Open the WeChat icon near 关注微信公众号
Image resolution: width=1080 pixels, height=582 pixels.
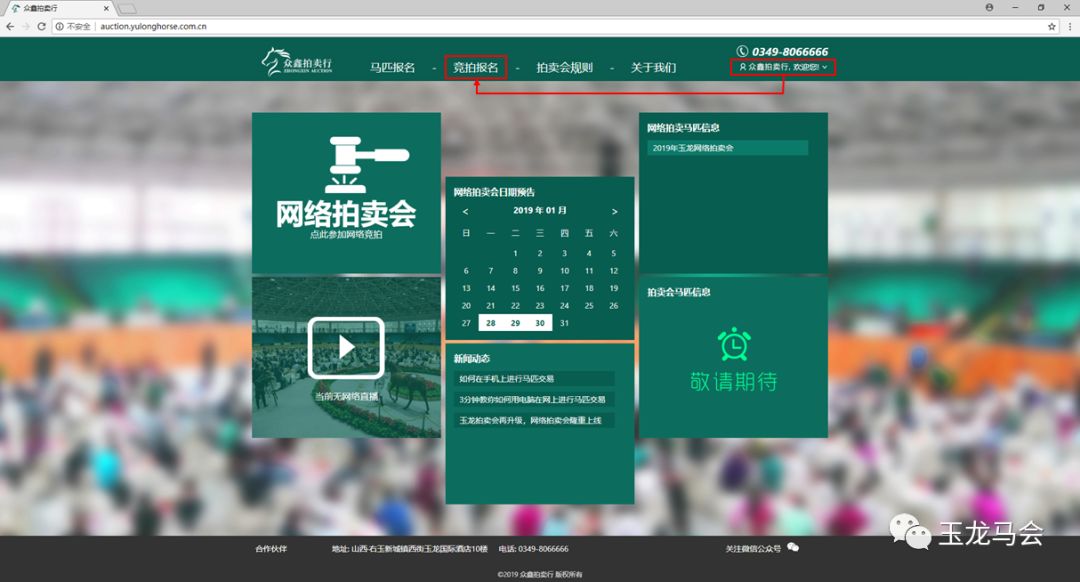click(793, 548)
